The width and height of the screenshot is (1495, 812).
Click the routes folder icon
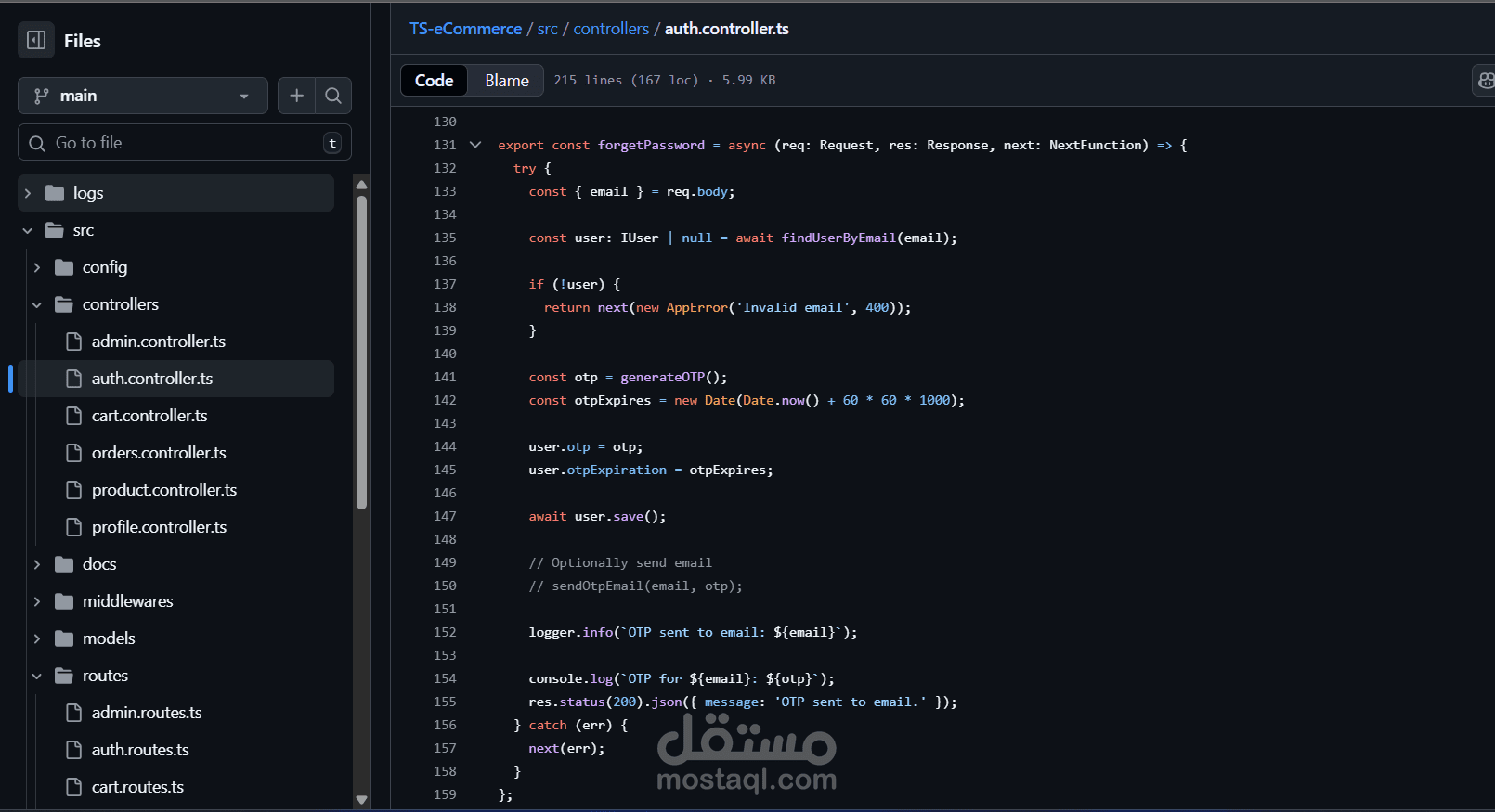(x=64, y=676)
